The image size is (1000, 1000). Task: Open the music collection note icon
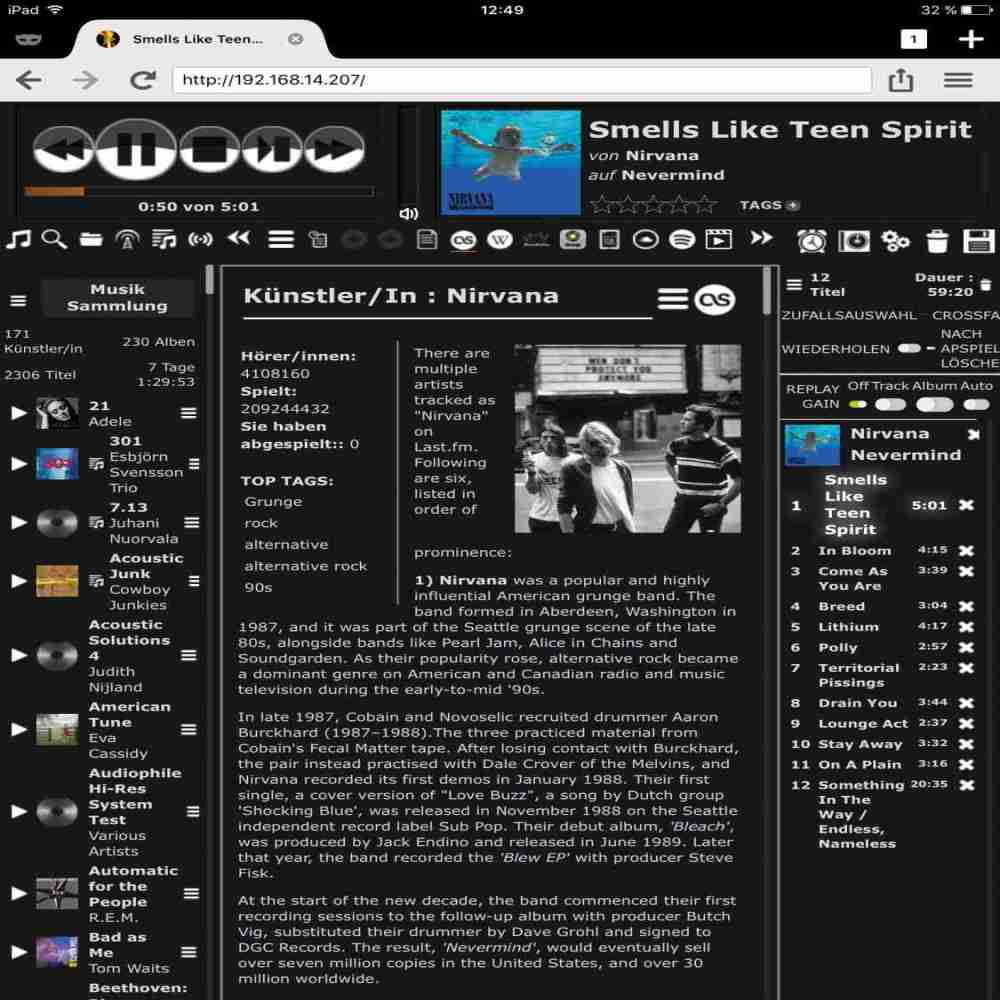(18, 240)
